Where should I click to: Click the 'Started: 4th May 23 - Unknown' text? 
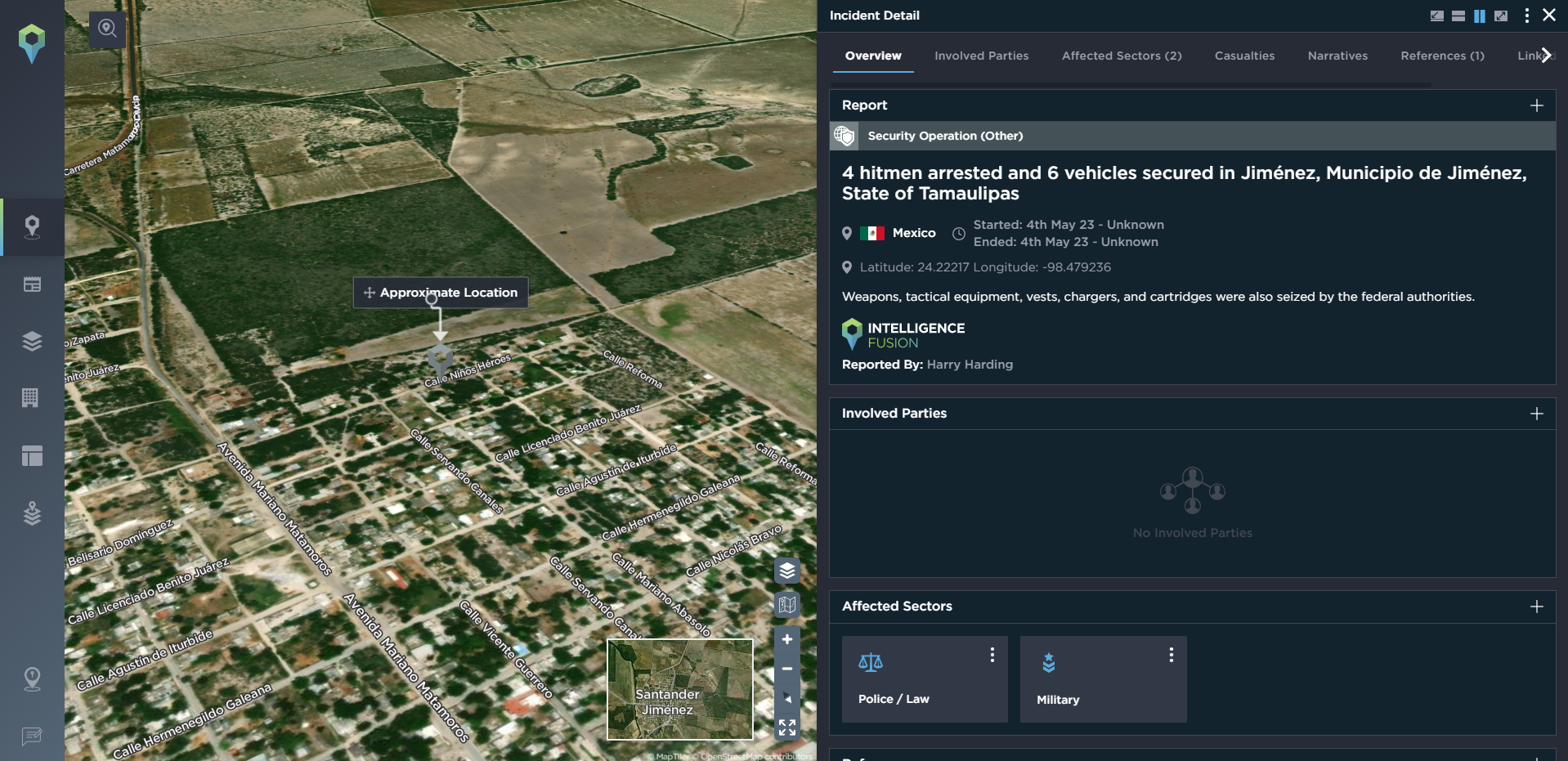tap(1068, 225)
